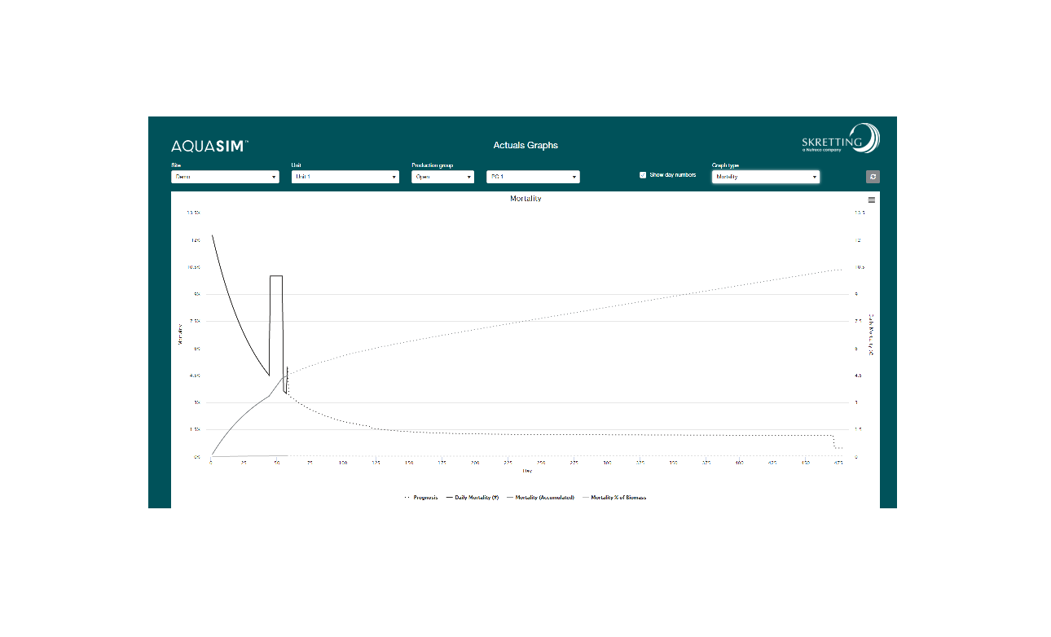Expand the Unit dropdown

345,177
